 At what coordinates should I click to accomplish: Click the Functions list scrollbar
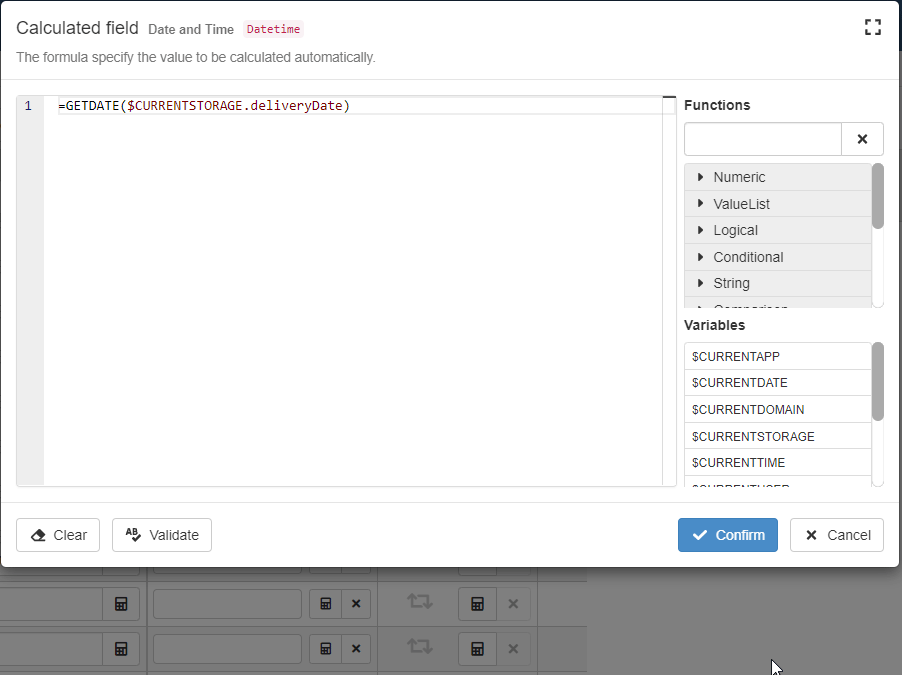[x=878, y=196]
